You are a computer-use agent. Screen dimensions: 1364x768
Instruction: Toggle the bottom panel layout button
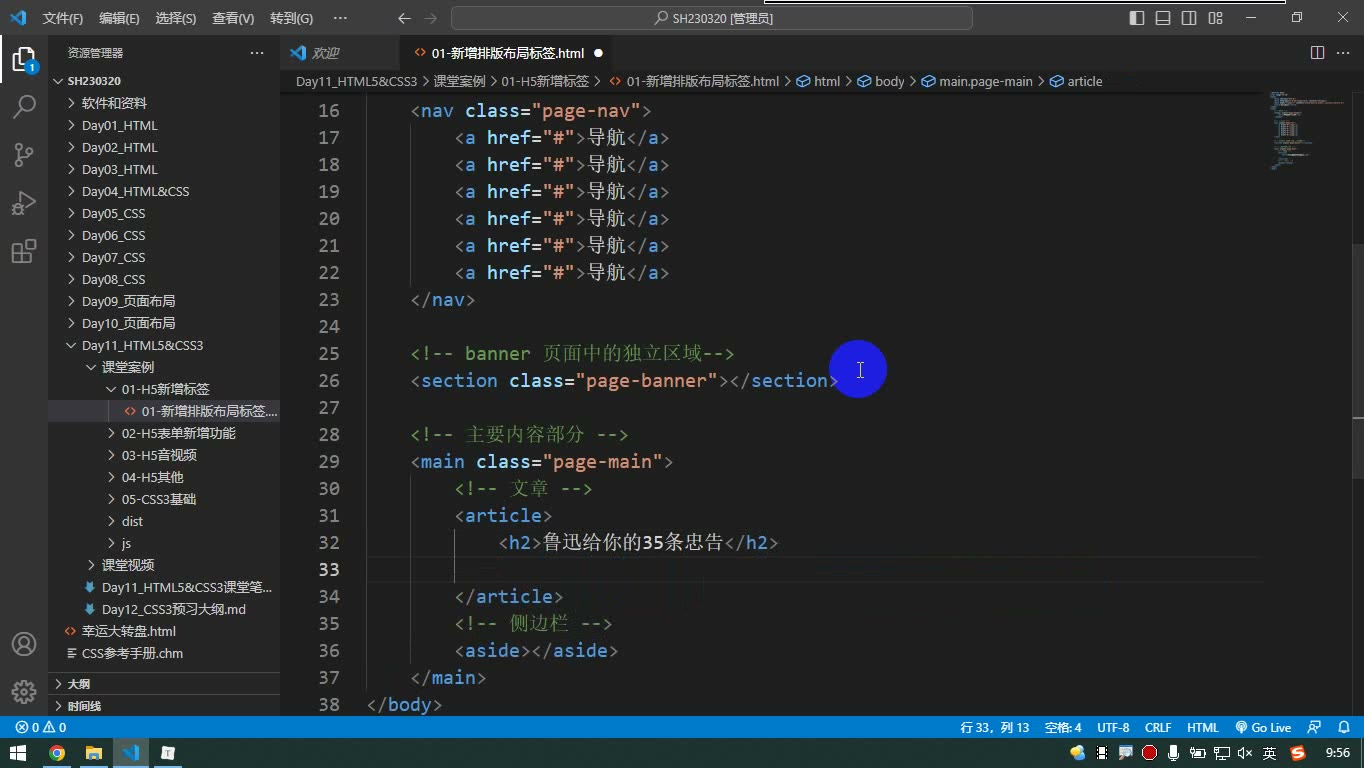pos(1163,18)
